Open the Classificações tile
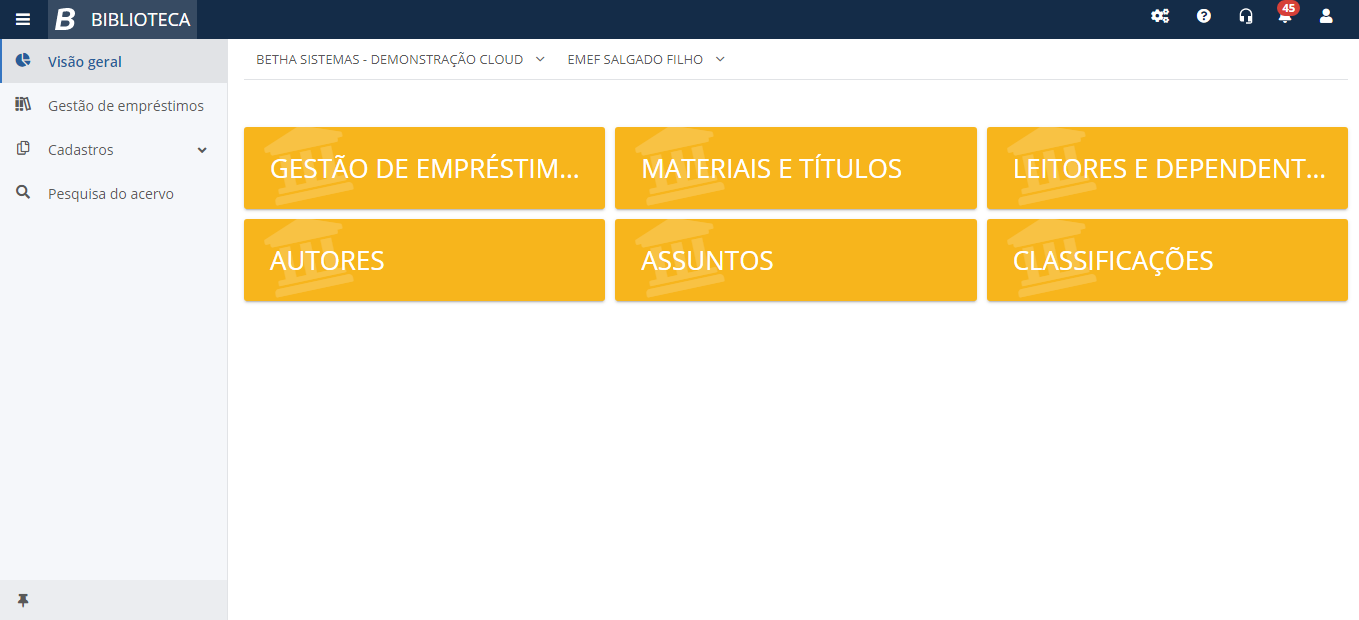Viewport: 1359px width, 620px height. [1166, 260]
